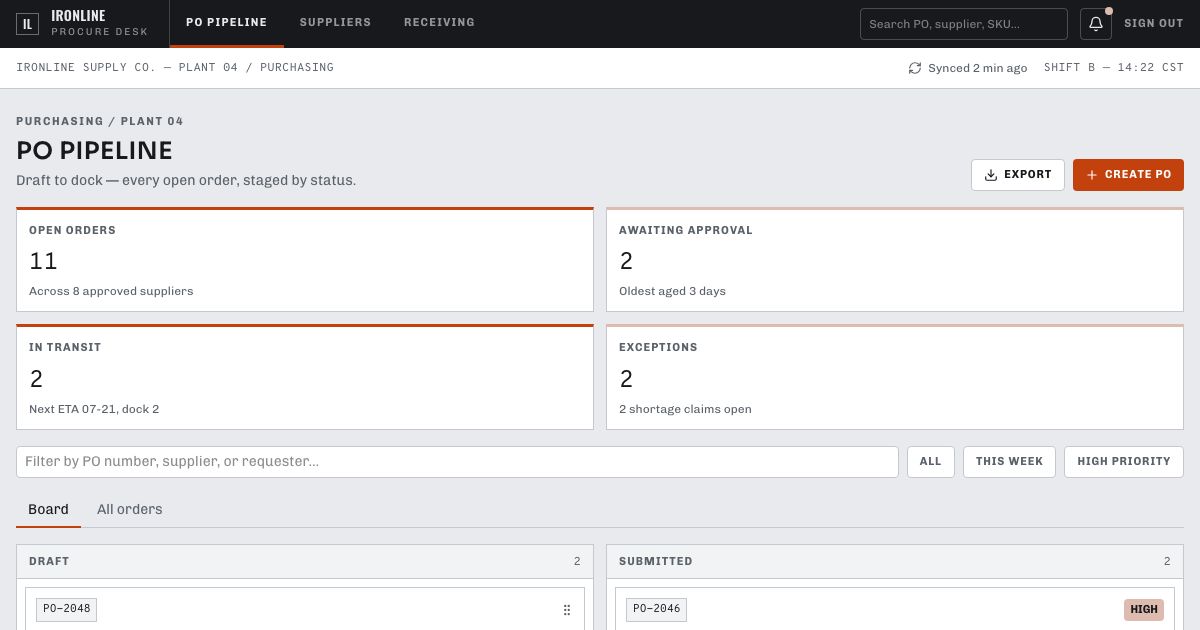
Task: Open the In Transit stat card
Action: [x=305, y=377]
